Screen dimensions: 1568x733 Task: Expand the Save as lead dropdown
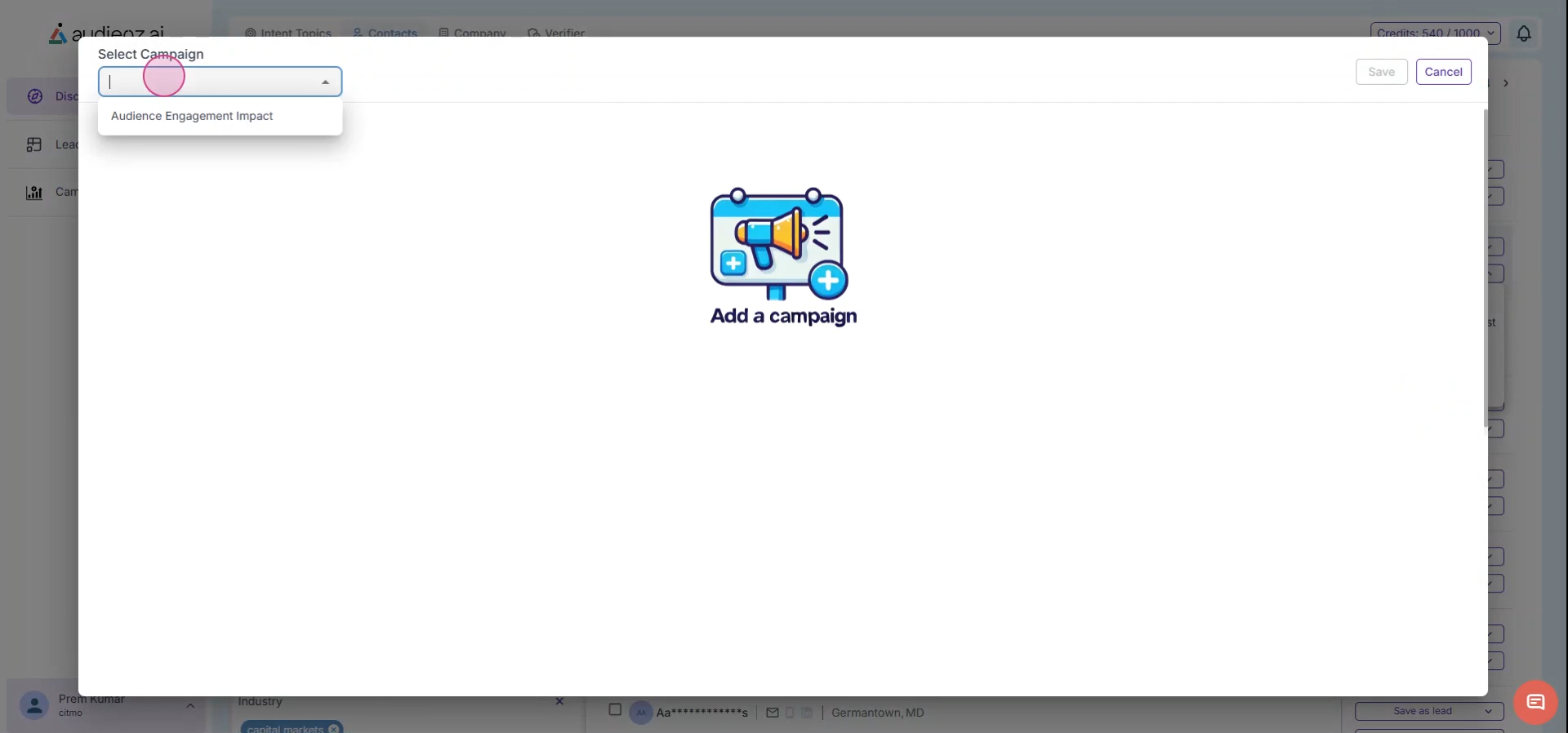coord(1488,711)
